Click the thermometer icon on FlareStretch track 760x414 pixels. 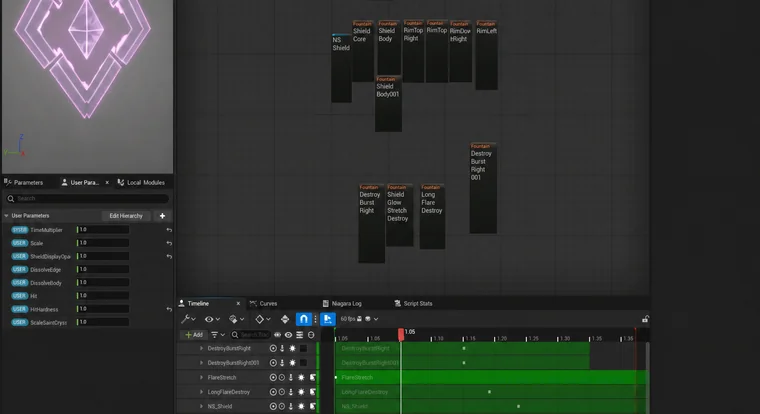[291, 377]
